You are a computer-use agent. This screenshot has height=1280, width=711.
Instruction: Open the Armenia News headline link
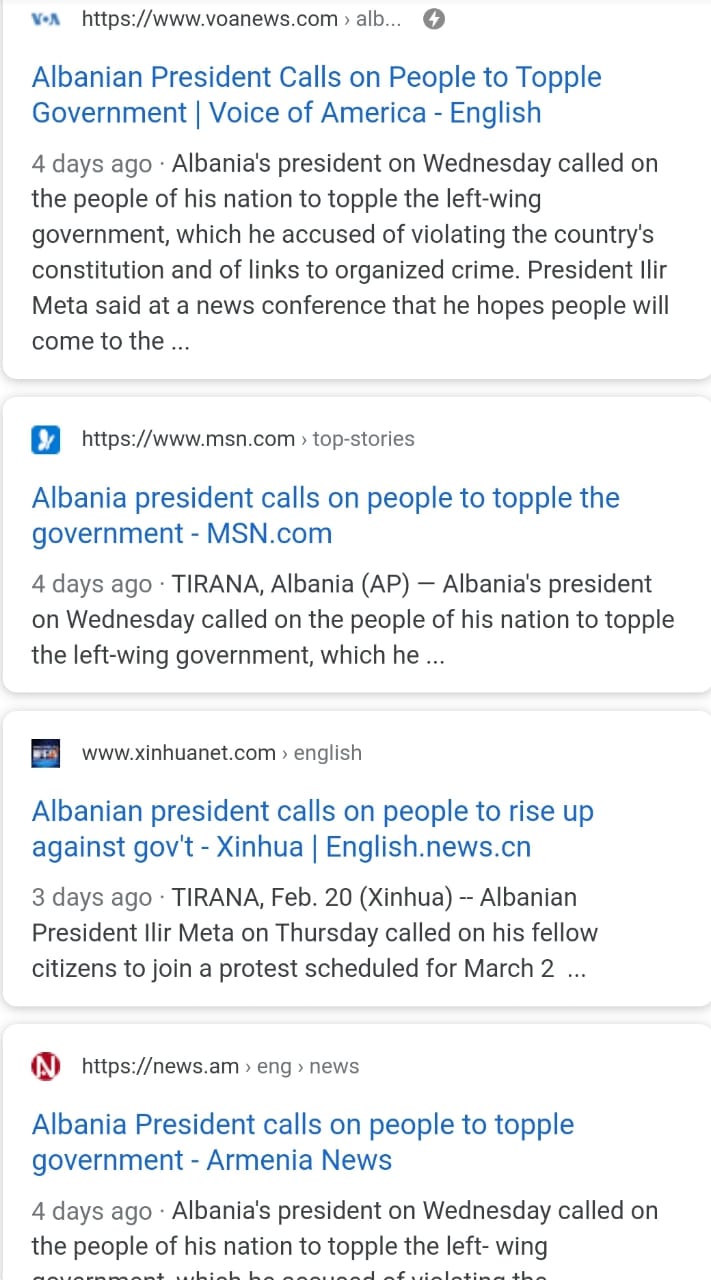coord(302,1142)
